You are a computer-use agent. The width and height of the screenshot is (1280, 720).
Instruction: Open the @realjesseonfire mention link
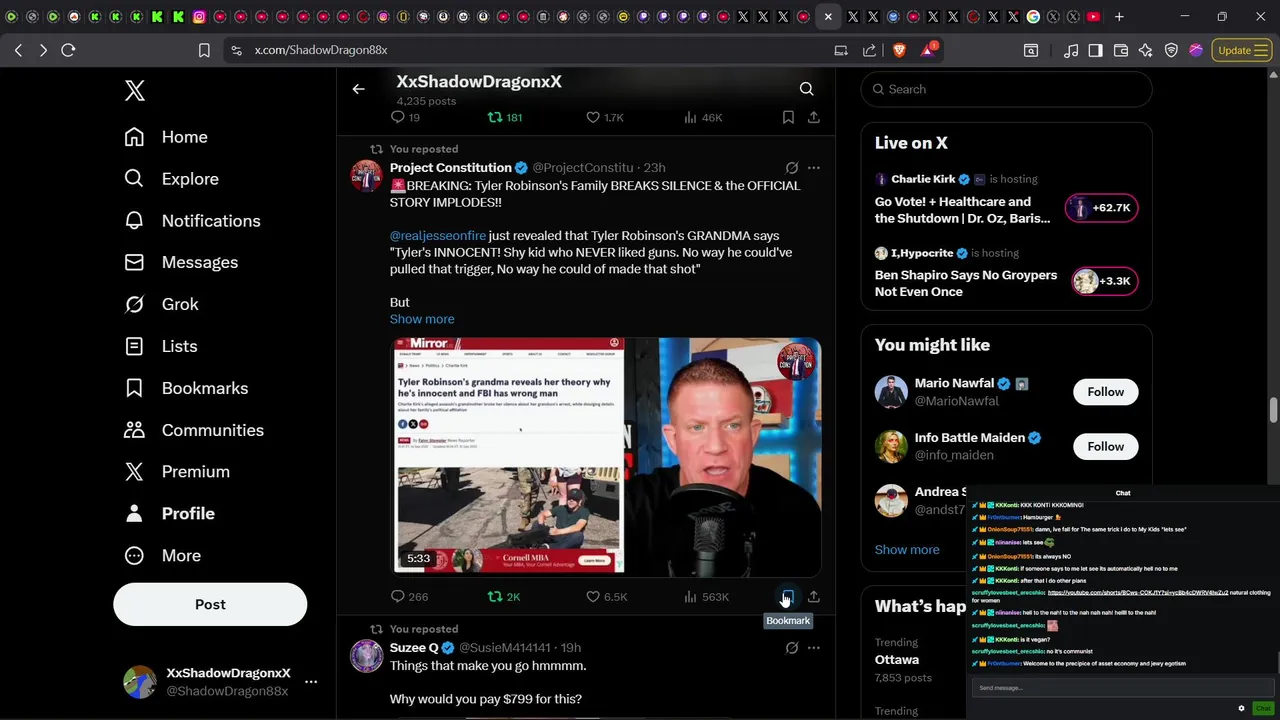[437, 235]
